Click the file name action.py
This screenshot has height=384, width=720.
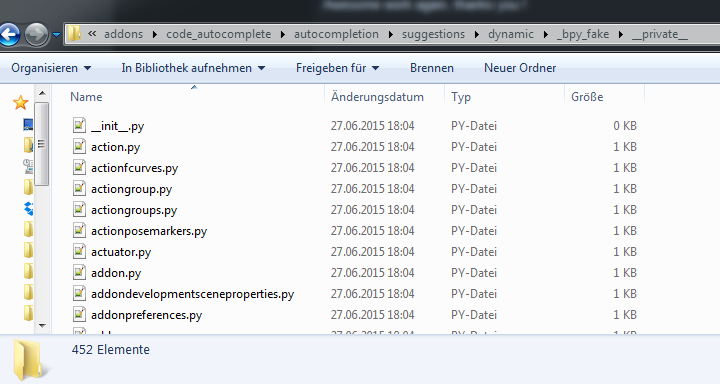pos(116,147)
